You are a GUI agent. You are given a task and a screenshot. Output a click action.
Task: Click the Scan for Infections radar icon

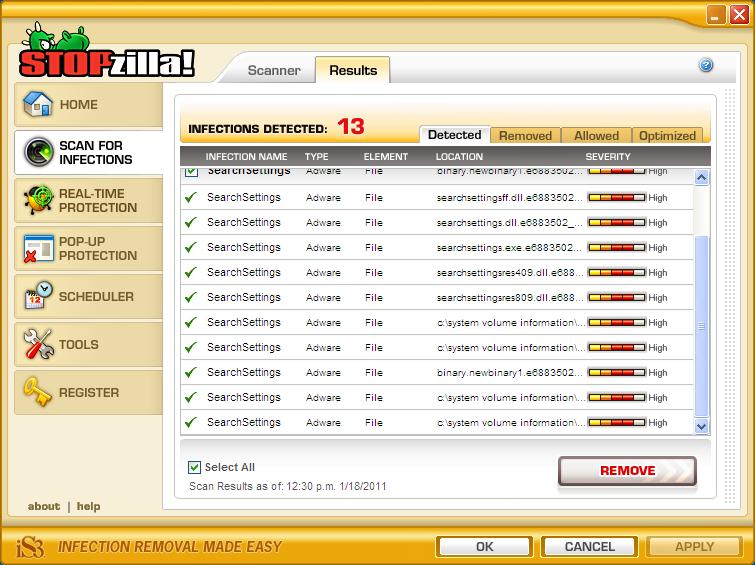[x=39, y=152]
